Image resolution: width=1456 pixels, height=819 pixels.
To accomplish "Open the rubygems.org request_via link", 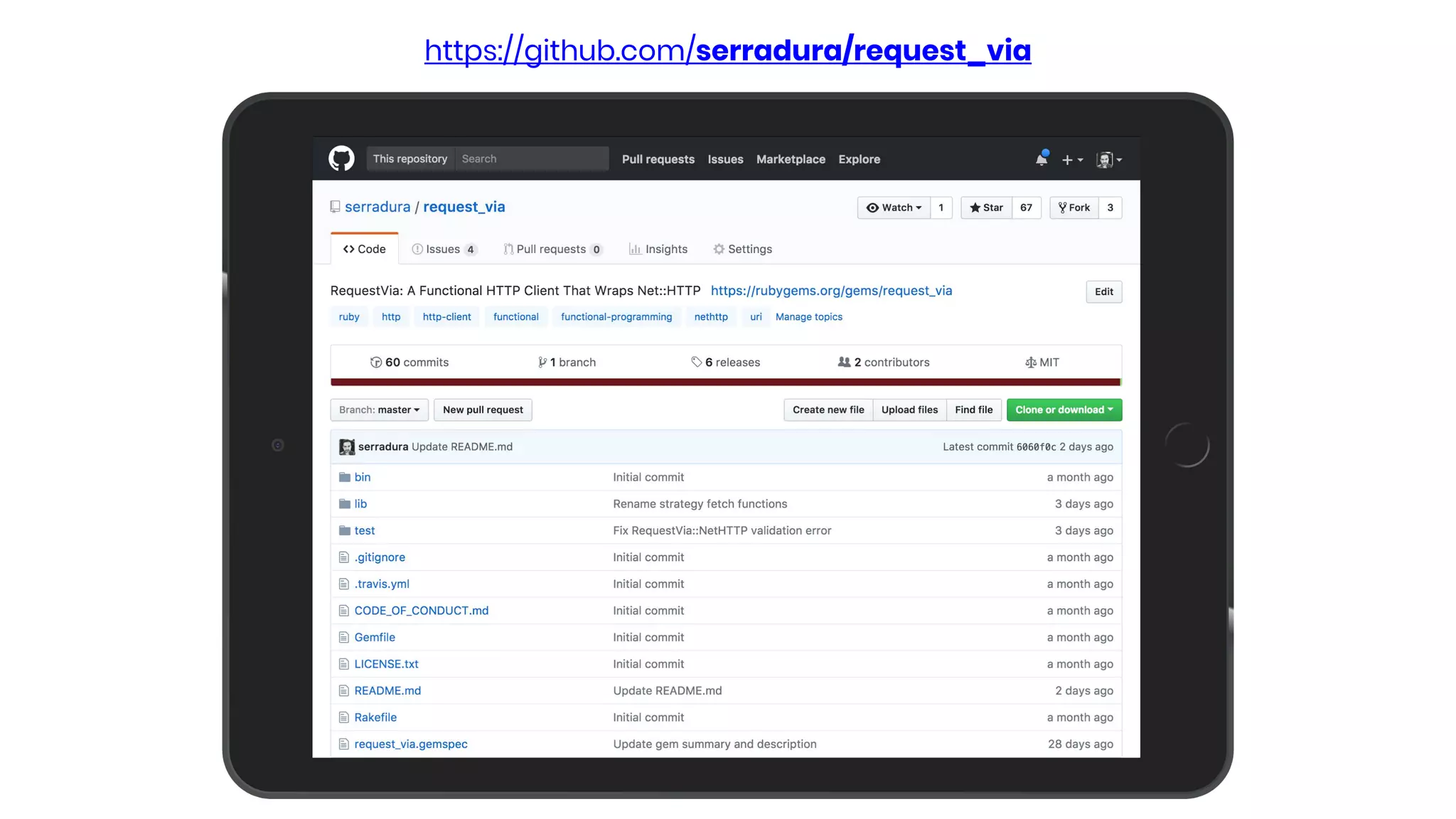I will pyautogui.click(x=831, y=291).
